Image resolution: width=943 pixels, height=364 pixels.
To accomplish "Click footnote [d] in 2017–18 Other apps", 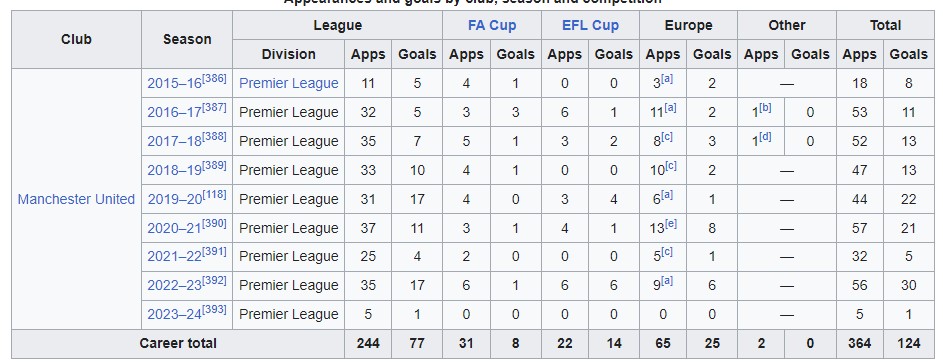I will coord(765,137).
